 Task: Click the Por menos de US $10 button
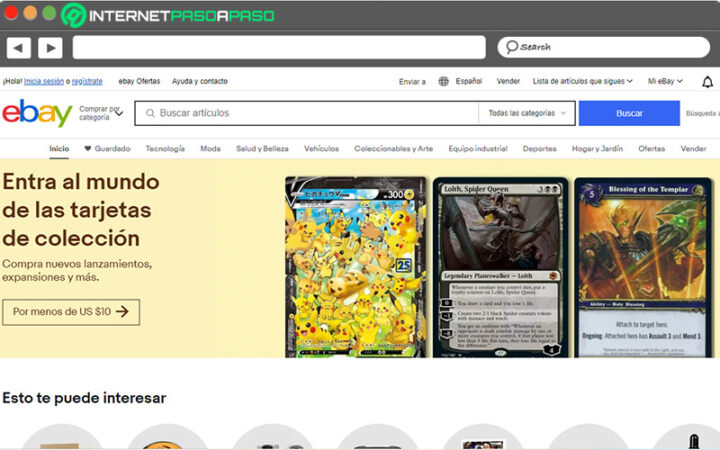[x=71, y=312]
